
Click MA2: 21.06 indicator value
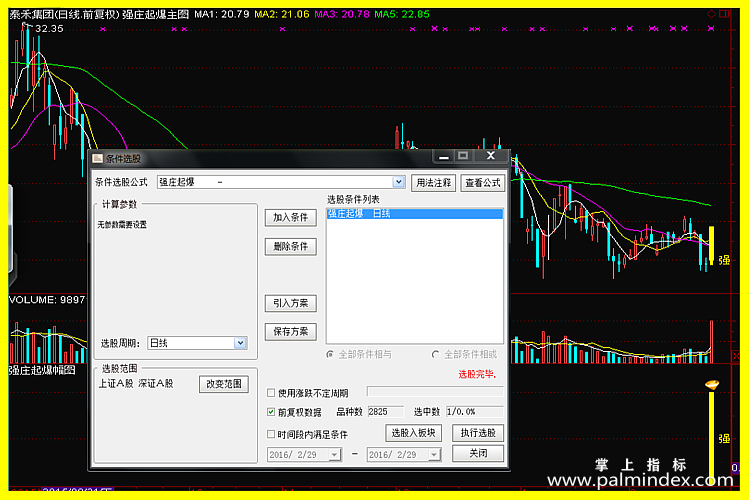(282, 14)
